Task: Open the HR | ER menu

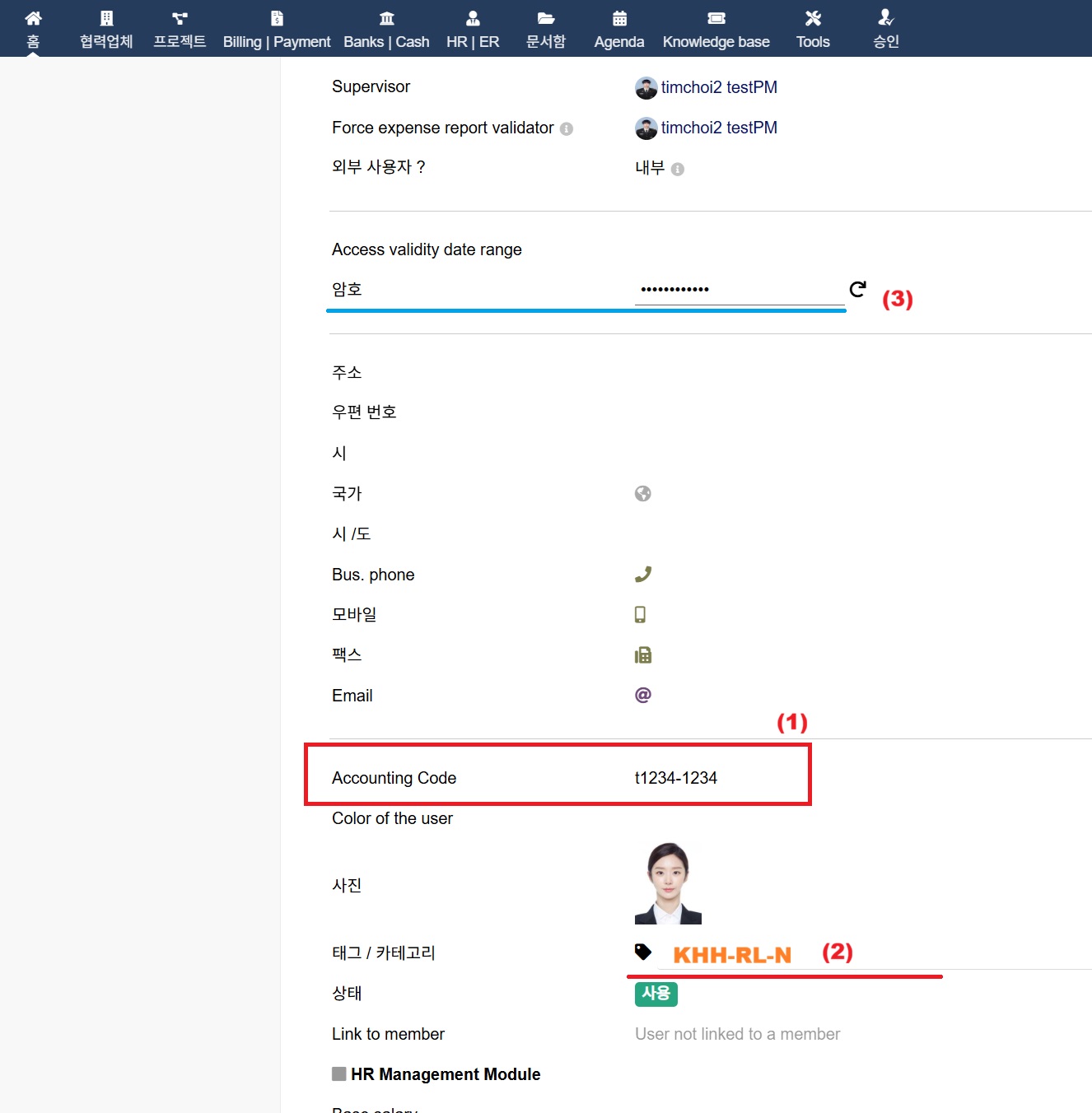Action: click(x=473, y=29)
